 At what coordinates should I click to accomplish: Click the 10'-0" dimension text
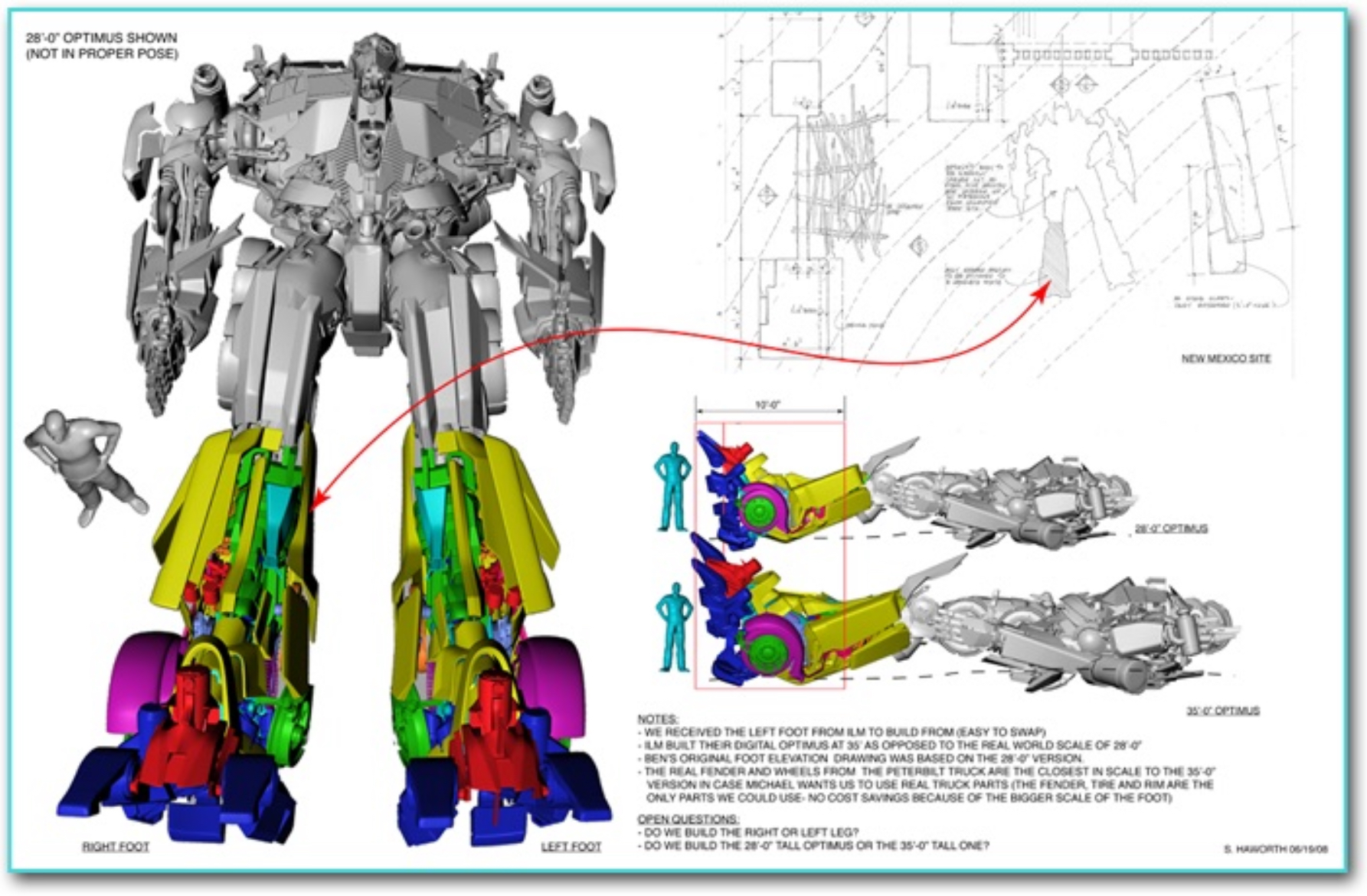[767, 405]
